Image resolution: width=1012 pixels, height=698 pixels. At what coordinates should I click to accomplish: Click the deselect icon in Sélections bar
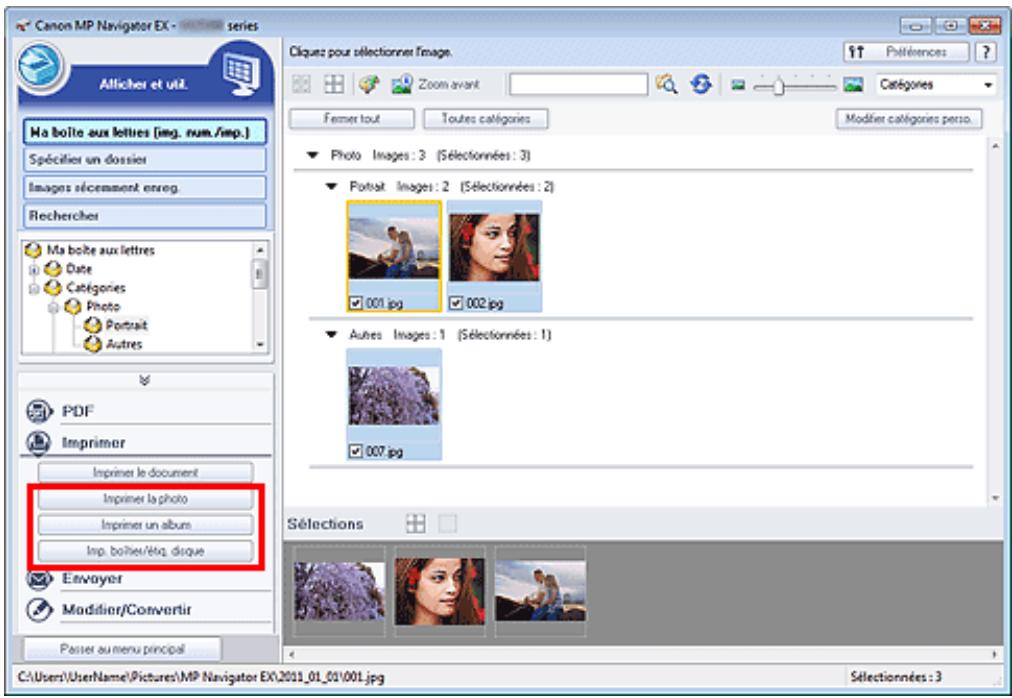[x=447, y=523]
